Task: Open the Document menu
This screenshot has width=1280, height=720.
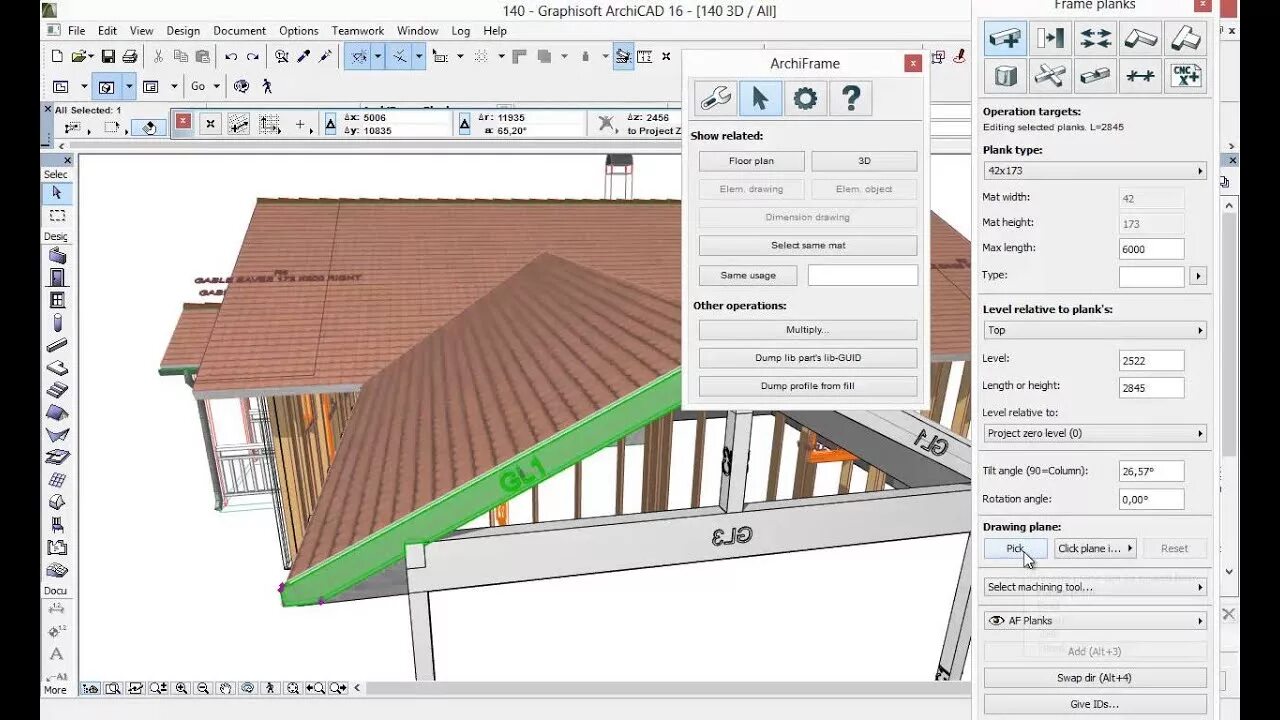Action: coord(240,31)
